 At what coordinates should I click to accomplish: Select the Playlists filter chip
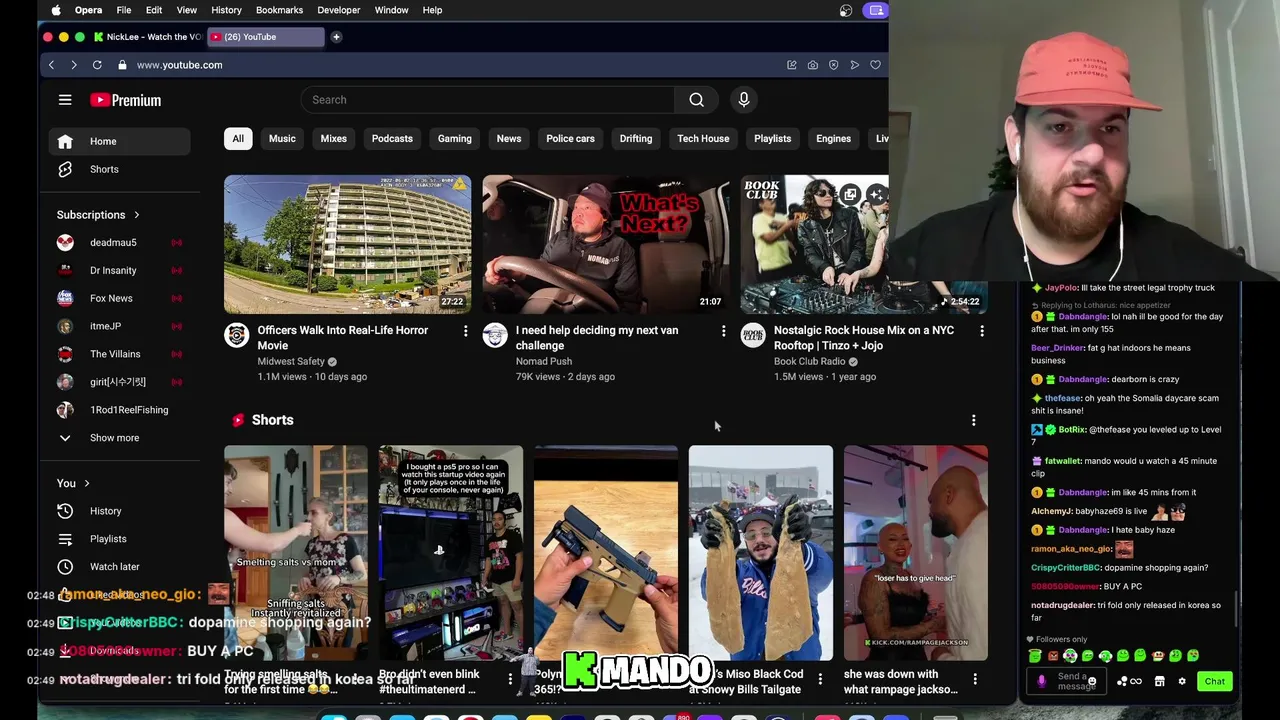[772, 139]
